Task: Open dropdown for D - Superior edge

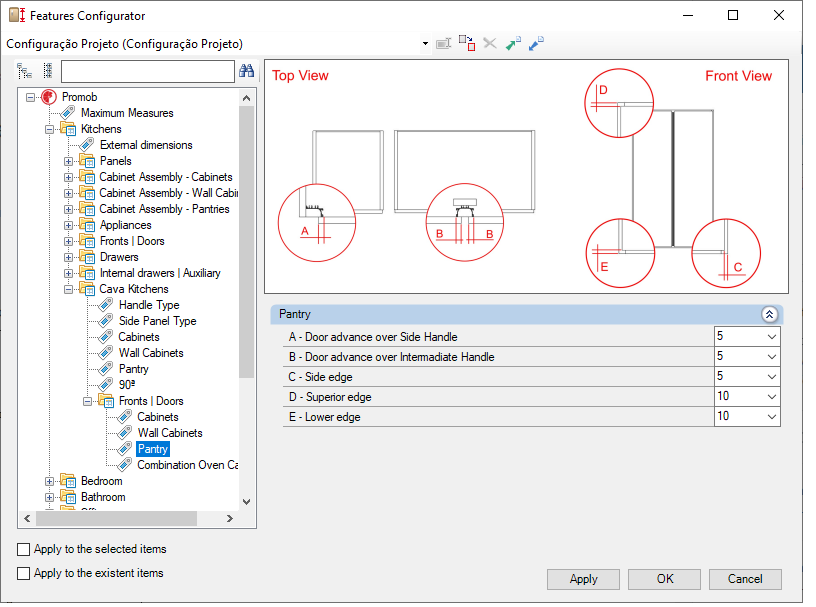Action: tap(772, 397)
